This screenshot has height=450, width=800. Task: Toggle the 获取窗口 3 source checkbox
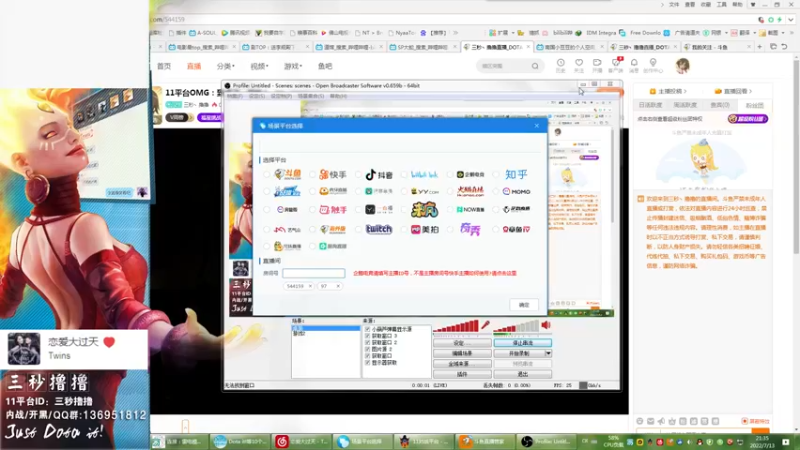(367, 336)
